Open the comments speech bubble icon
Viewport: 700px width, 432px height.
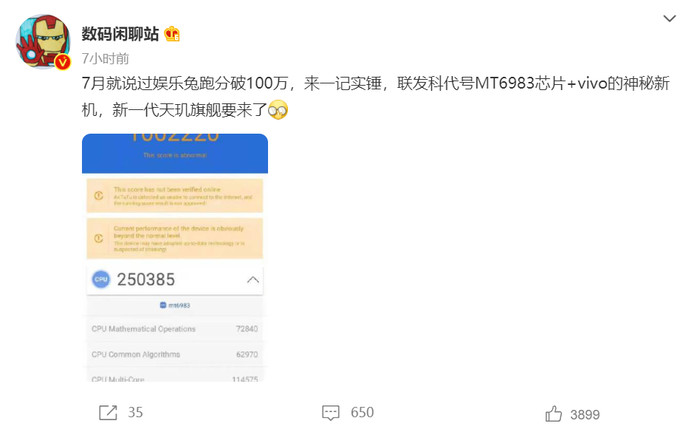(x=331, y=413)
